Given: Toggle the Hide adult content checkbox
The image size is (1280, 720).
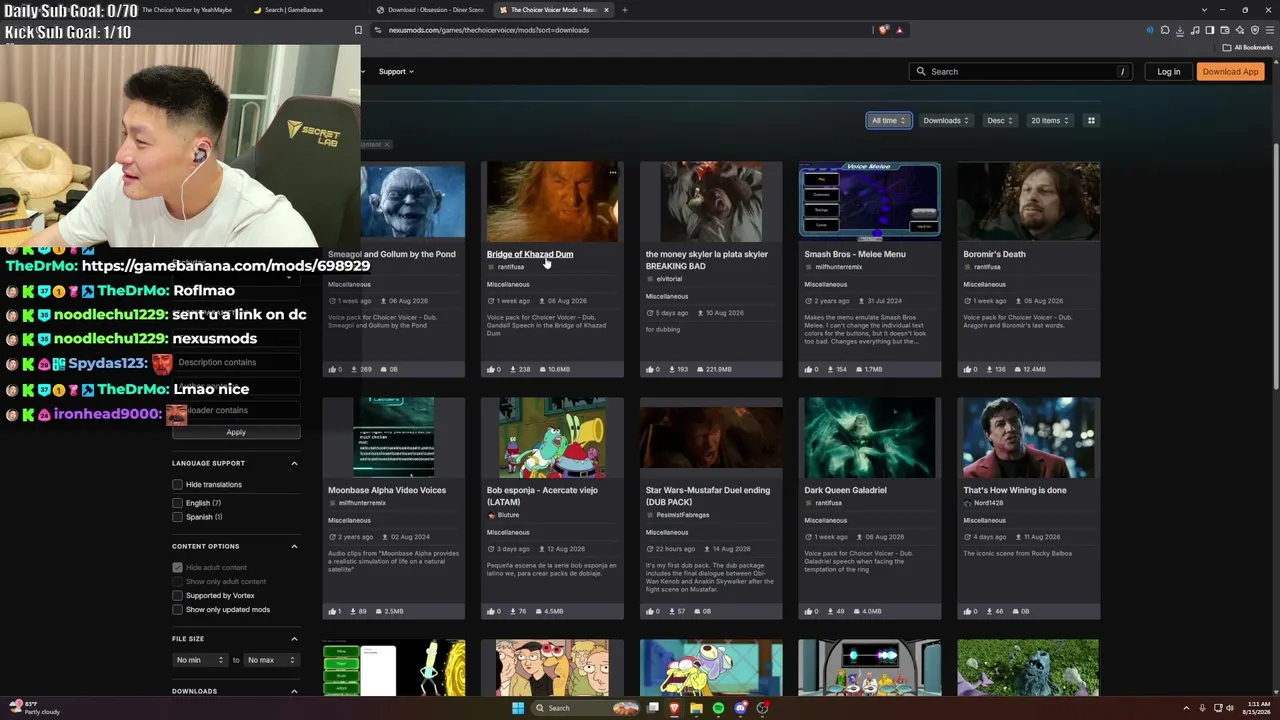Looking at the screenshot, I should tap(177, 567).
